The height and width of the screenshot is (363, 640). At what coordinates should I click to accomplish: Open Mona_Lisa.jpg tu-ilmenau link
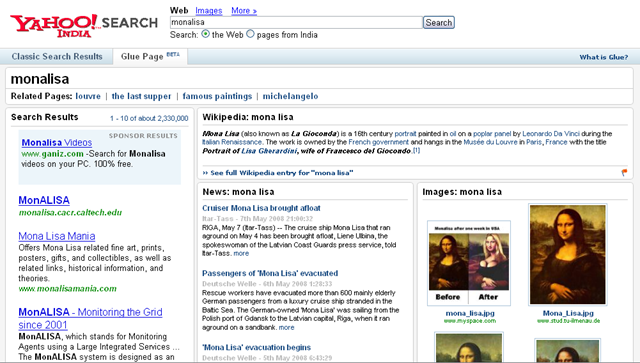click(568, 313)
